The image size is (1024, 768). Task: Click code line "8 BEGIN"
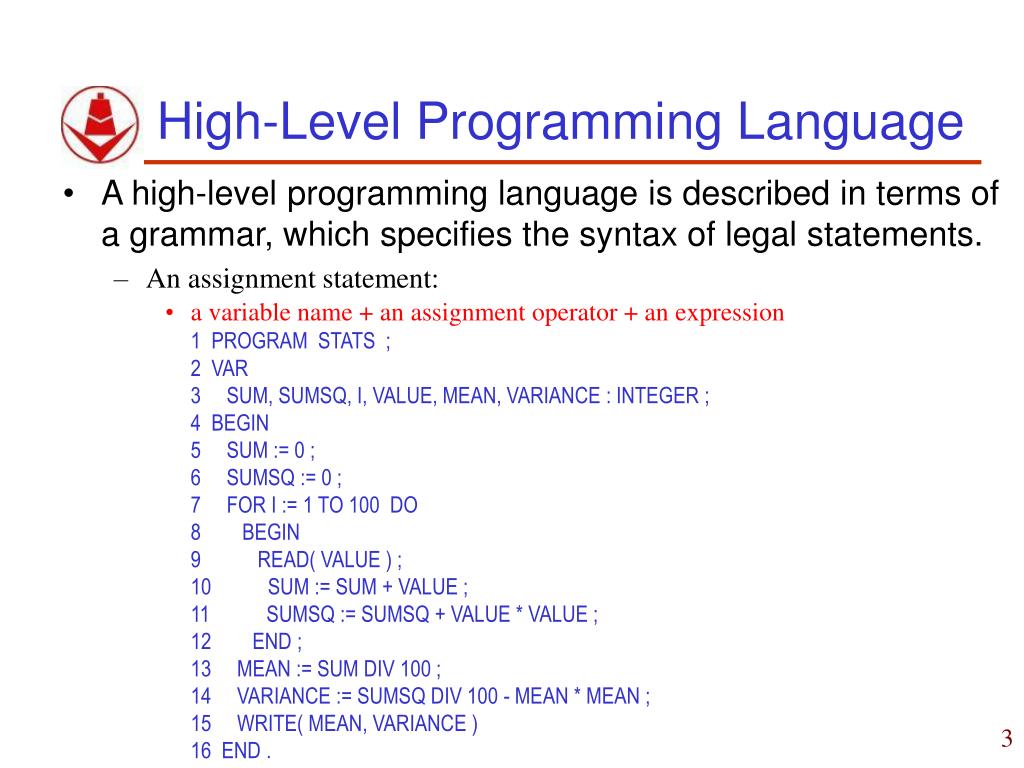click(245, 532)
